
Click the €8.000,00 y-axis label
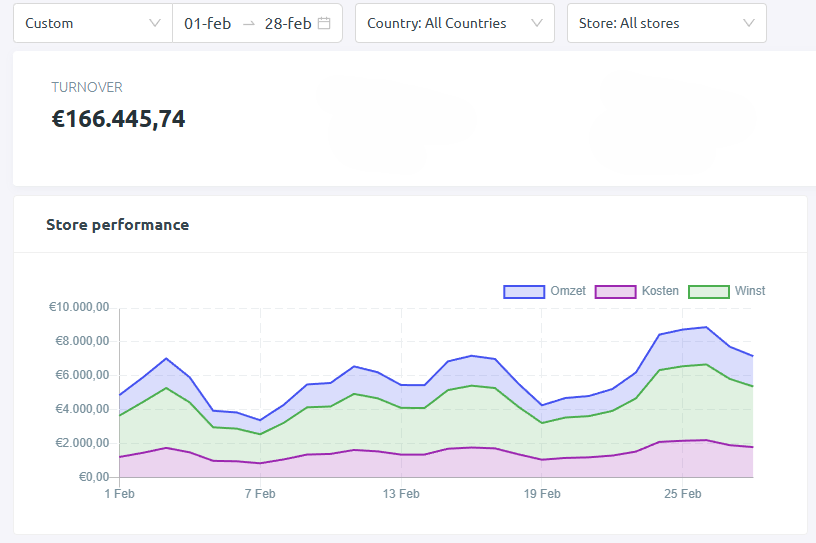coord(82,341)
